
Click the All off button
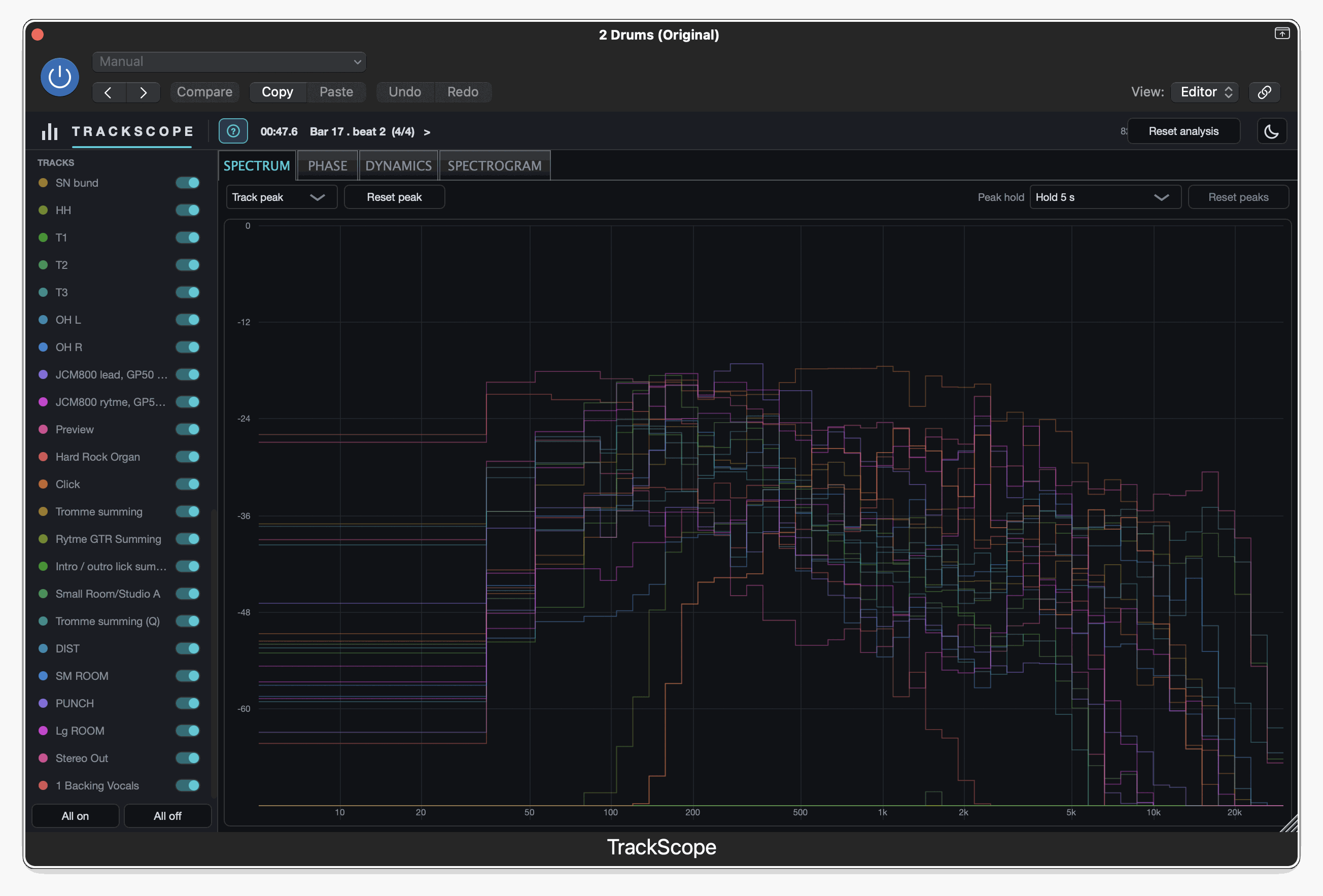(167, 816)
